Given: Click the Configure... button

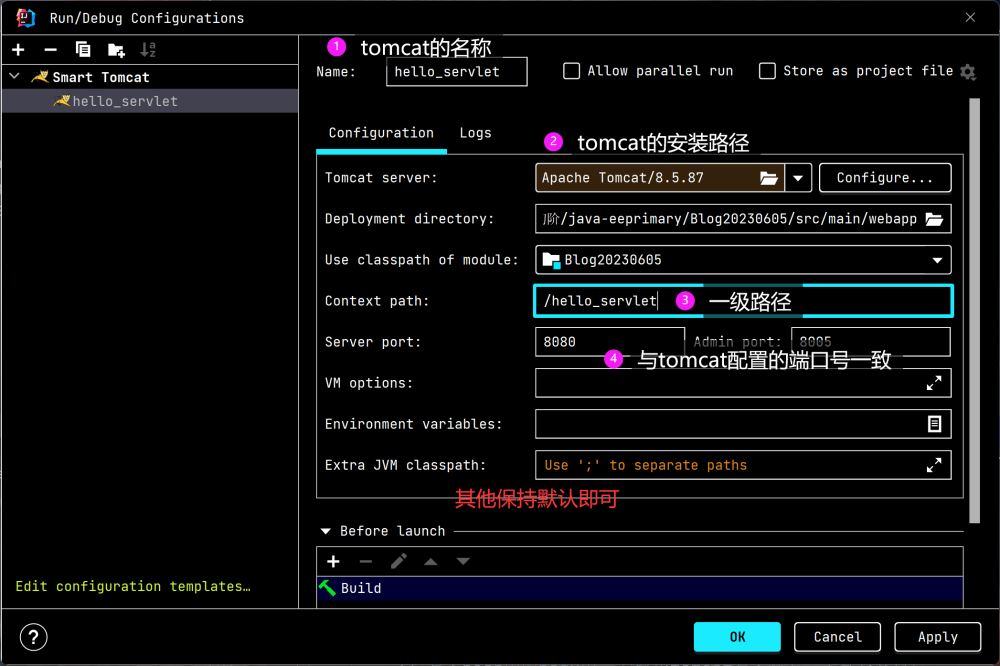Looking at the screenshot, I should coord(885,178).
